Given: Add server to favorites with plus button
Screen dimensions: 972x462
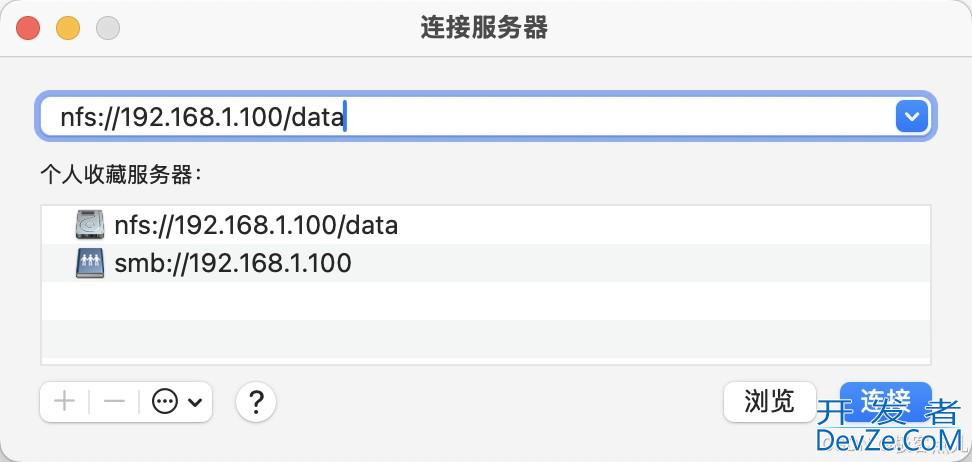Looking at the screenshot, I should tap(64, 402).
